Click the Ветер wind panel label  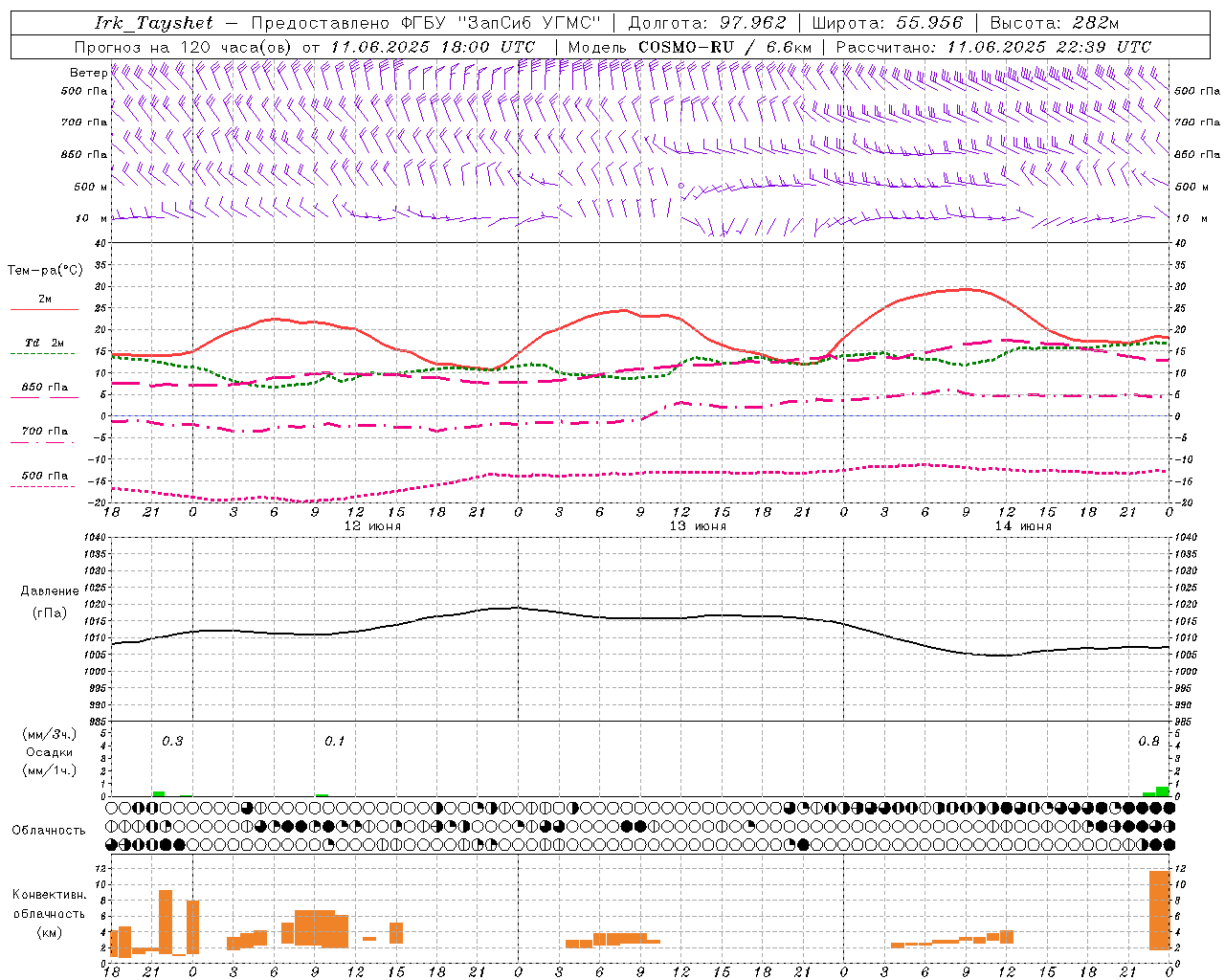click(88, 73)
